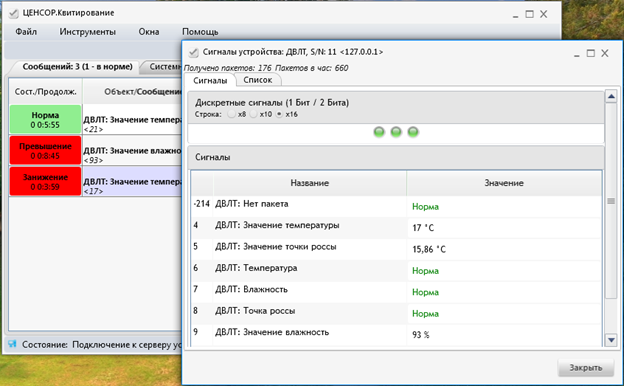Select the x10 row radio option
Screen dimensions: 624x386
[x=254, y=114]
